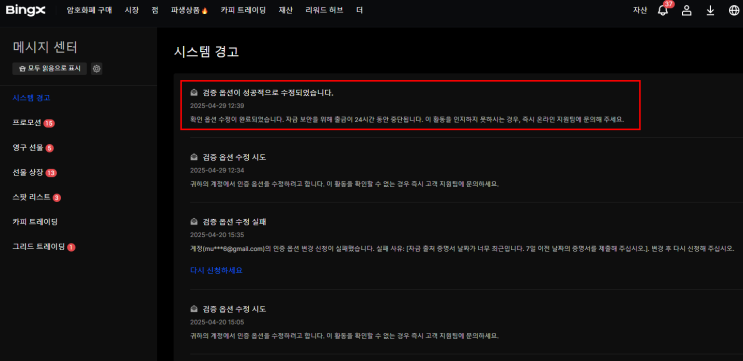Open 정 menu item
This screenshot has width=743, height=361.
click(x=155, y=10)
